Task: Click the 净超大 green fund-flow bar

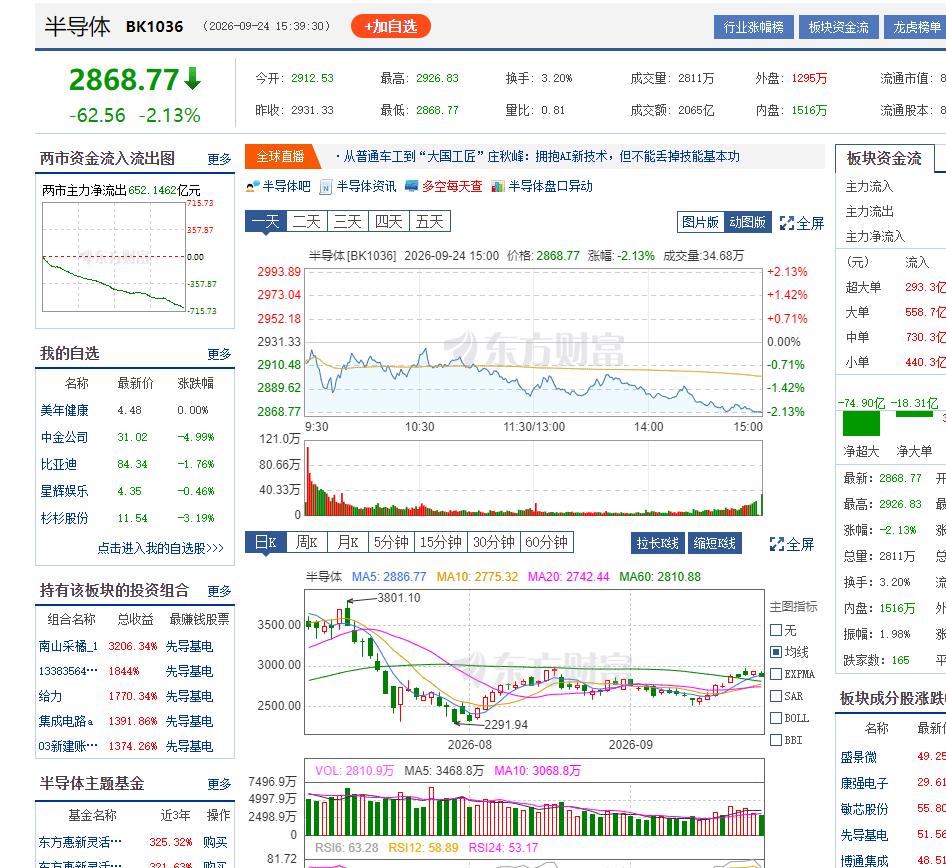Action: tap(861, 423)
